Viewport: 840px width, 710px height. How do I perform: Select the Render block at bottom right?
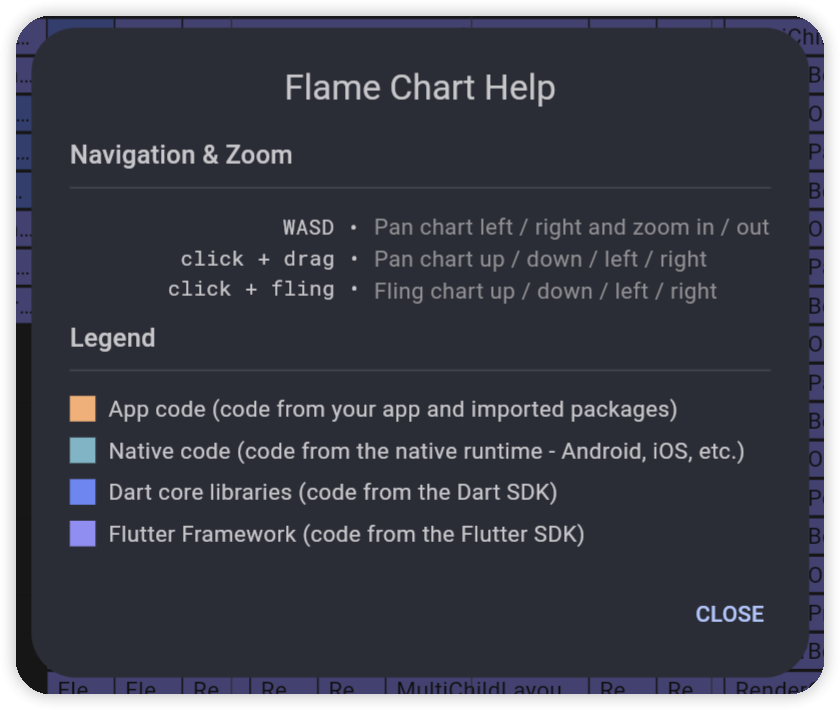(771, 691)
